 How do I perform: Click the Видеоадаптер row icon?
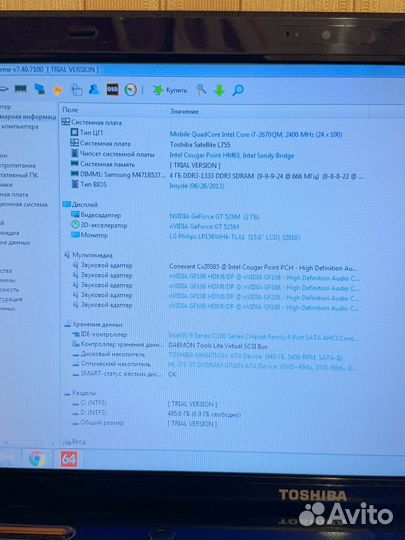click(75, 215)
